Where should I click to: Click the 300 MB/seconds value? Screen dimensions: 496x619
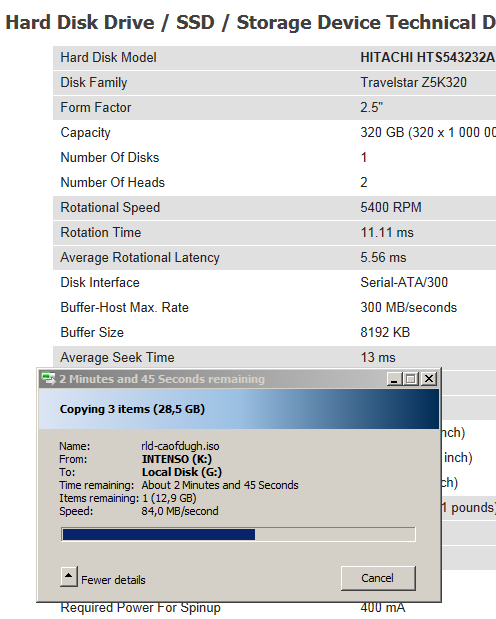pyautogui.click(x=408, y=308)
